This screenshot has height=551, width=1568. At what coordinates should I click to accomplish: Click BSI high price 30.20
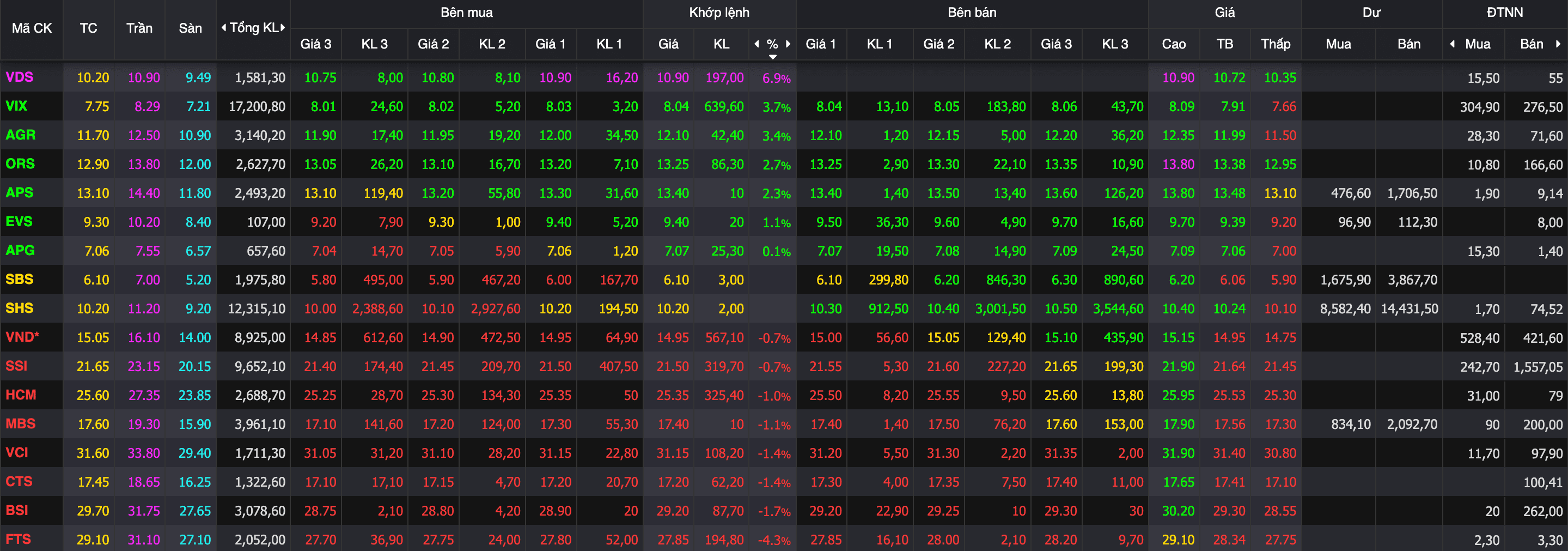click(x=1179, y=511)
